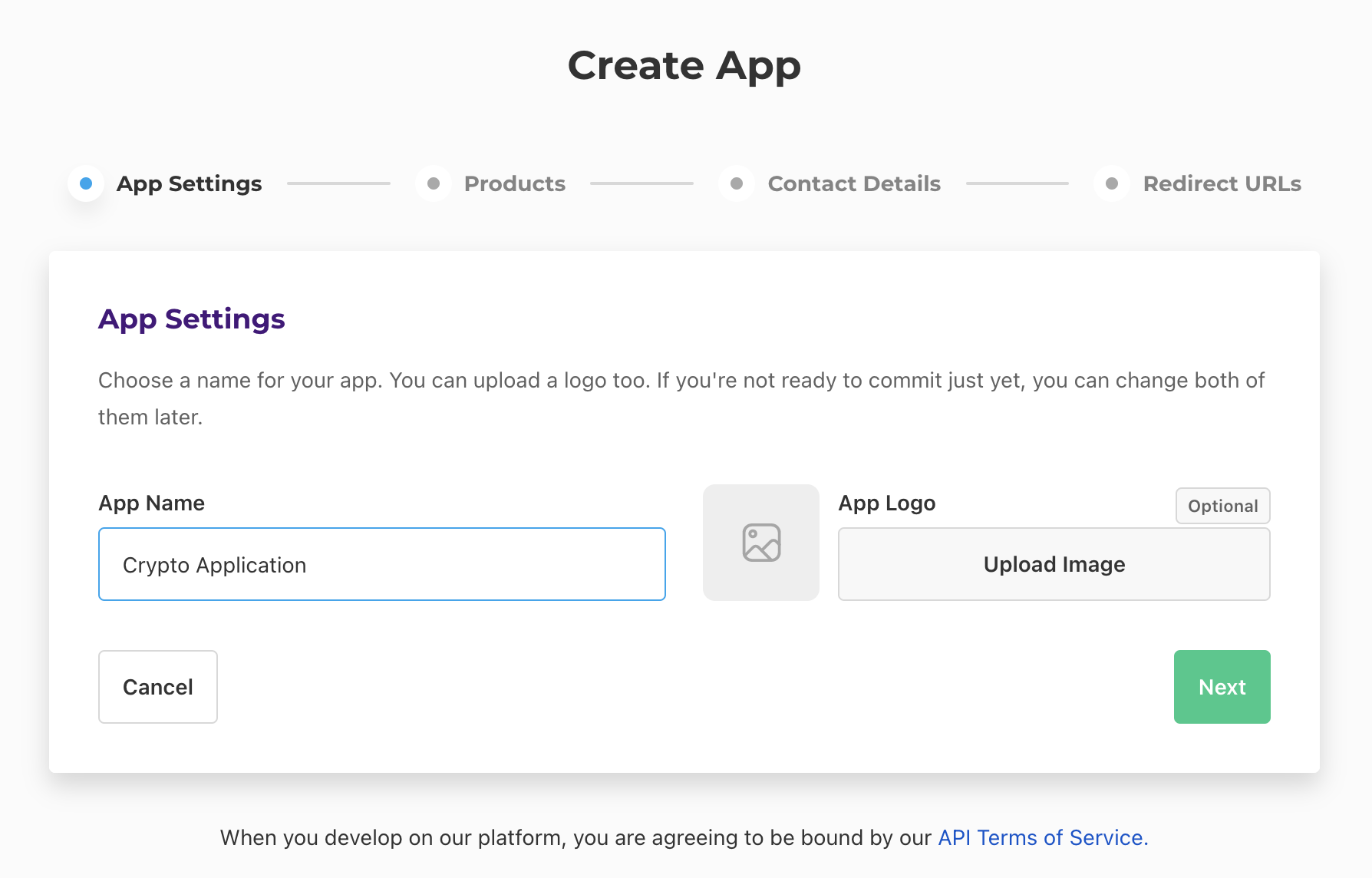
Task: Click the line between App Settings and Products
Action: point(338,183)
